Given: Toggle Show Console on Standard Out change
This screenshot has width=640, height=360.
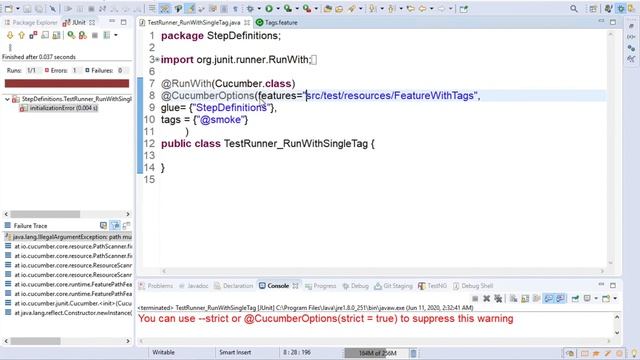Looking at the screenshot, I should (549, 299).
